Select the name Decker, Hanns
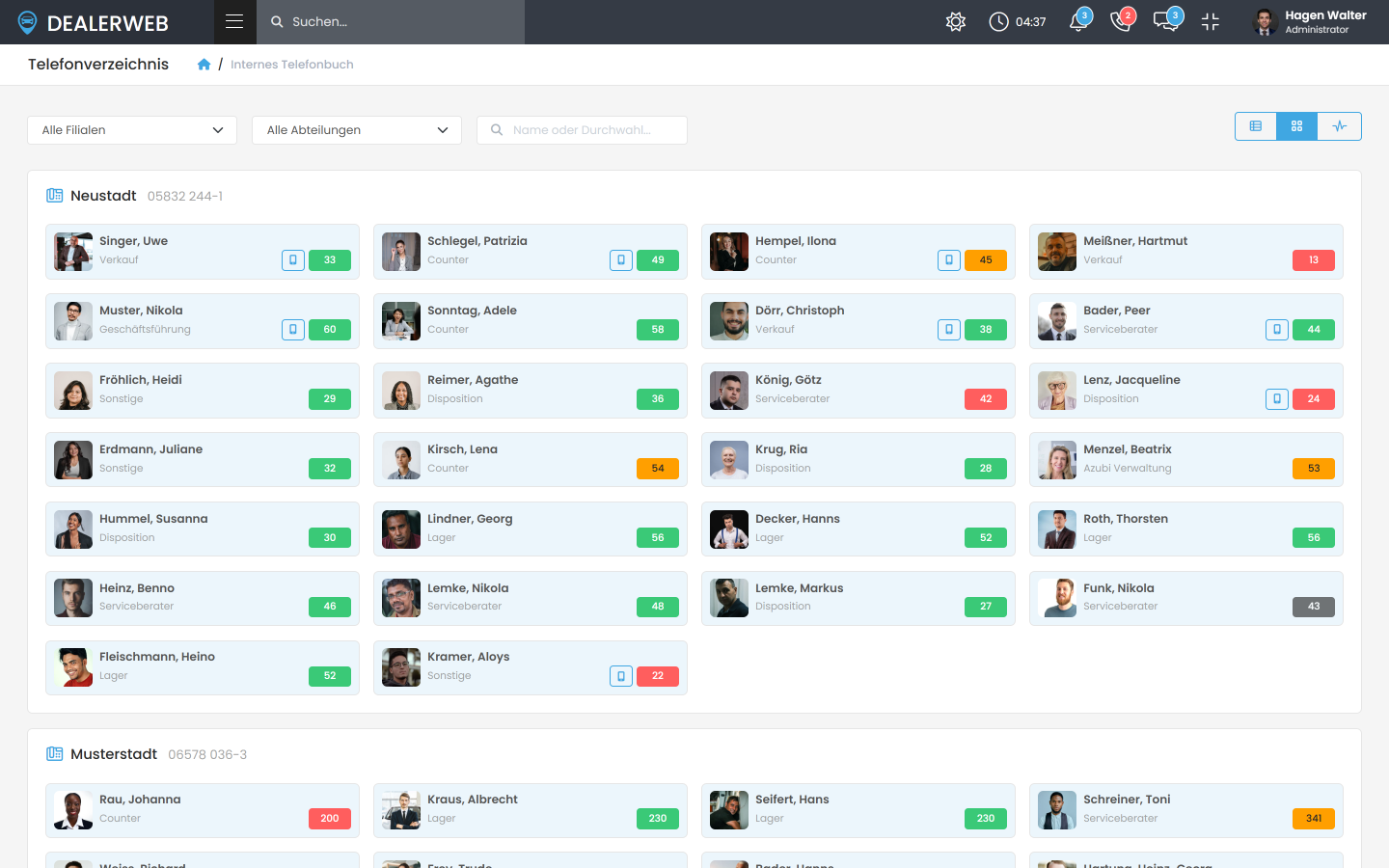This screenshot has height=868, width=1389. pyautogui.click(x=798, y=519)
